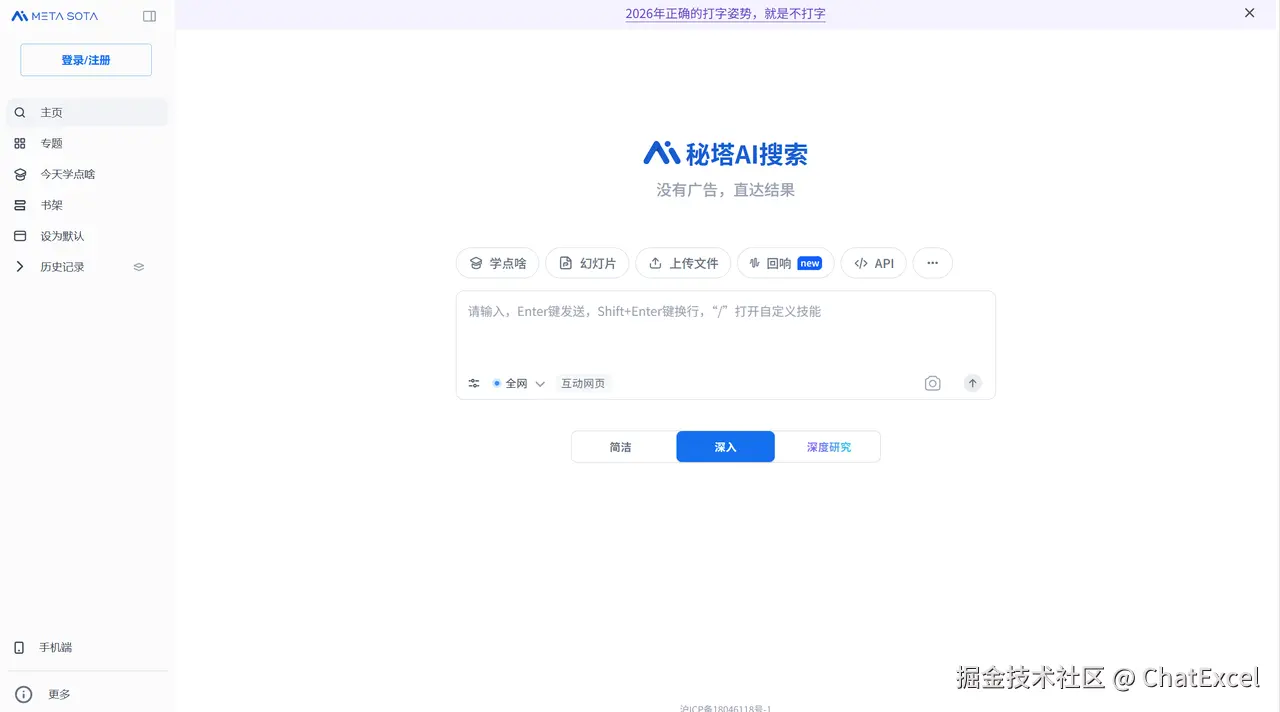Click the camera image search icon

[933, 383]
